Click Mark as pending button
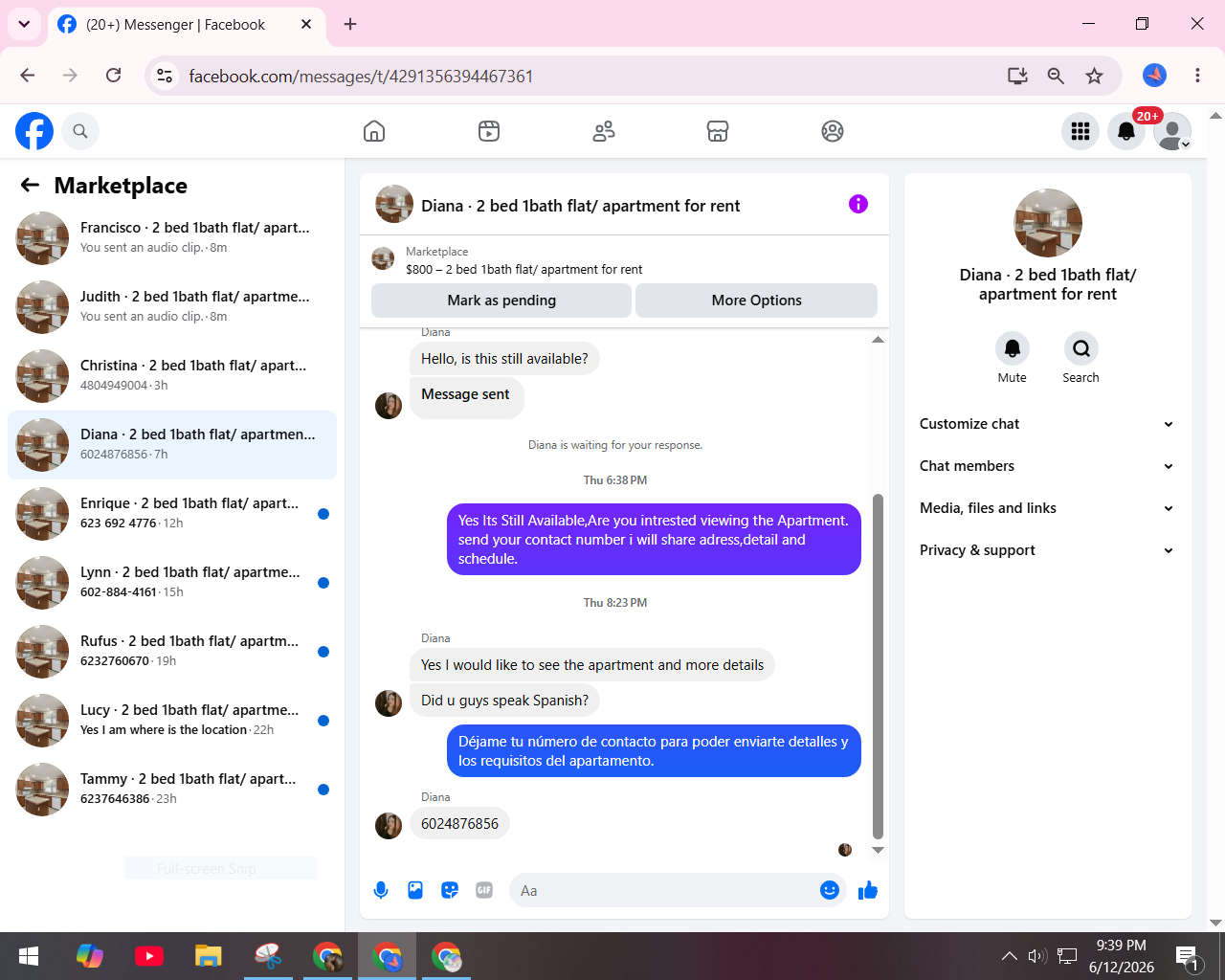 [x=501, y=301]
